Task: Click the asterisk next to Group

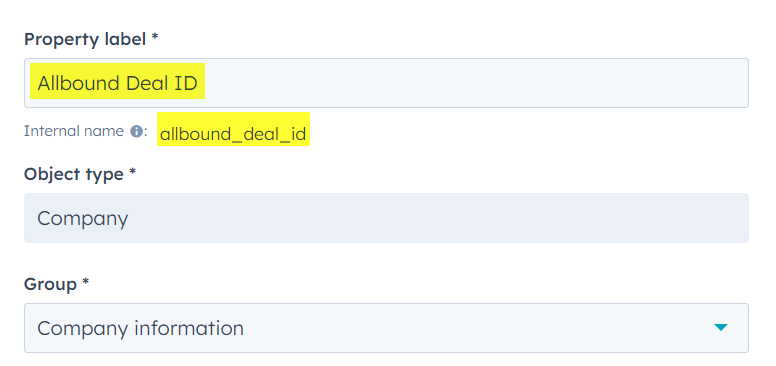Action: click(86, 282)
